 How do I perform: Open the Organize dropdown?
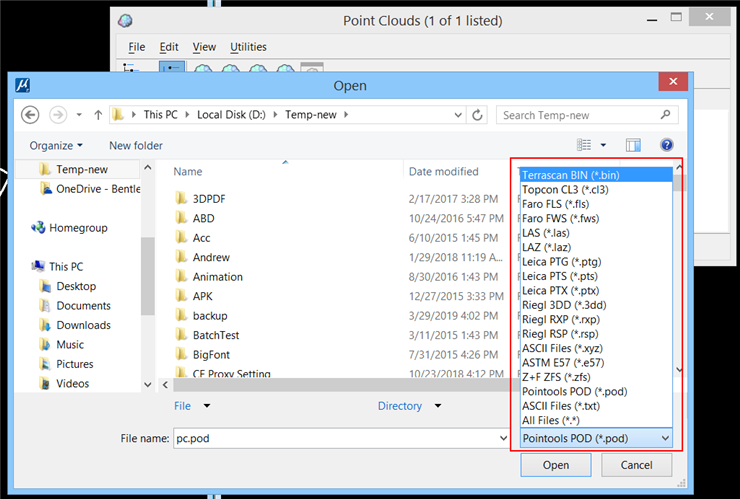[56, 145]
